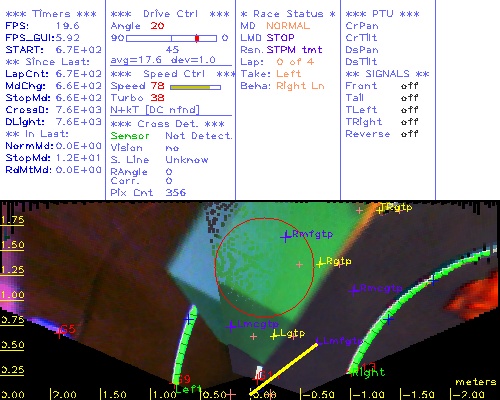Click the NORMAL mode value
Image resolution: width=500 pixels, height=400 pixels.
(288, 26)
